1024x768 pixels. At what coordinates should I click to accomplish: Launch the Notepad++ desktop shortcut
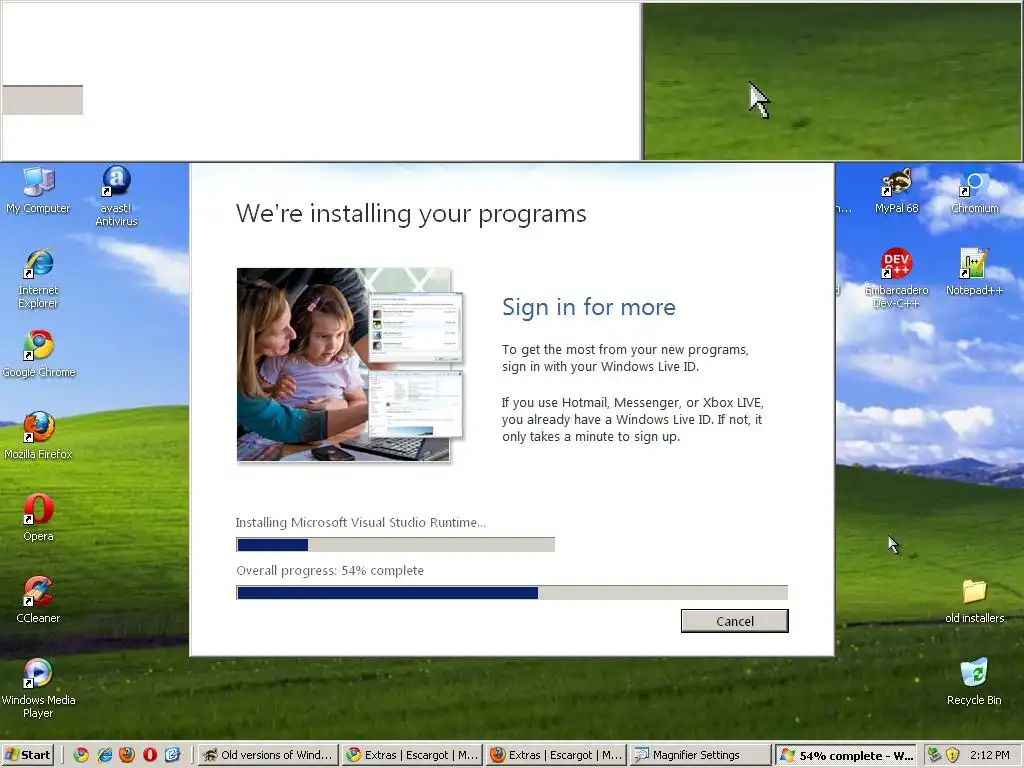coord(974,272)
